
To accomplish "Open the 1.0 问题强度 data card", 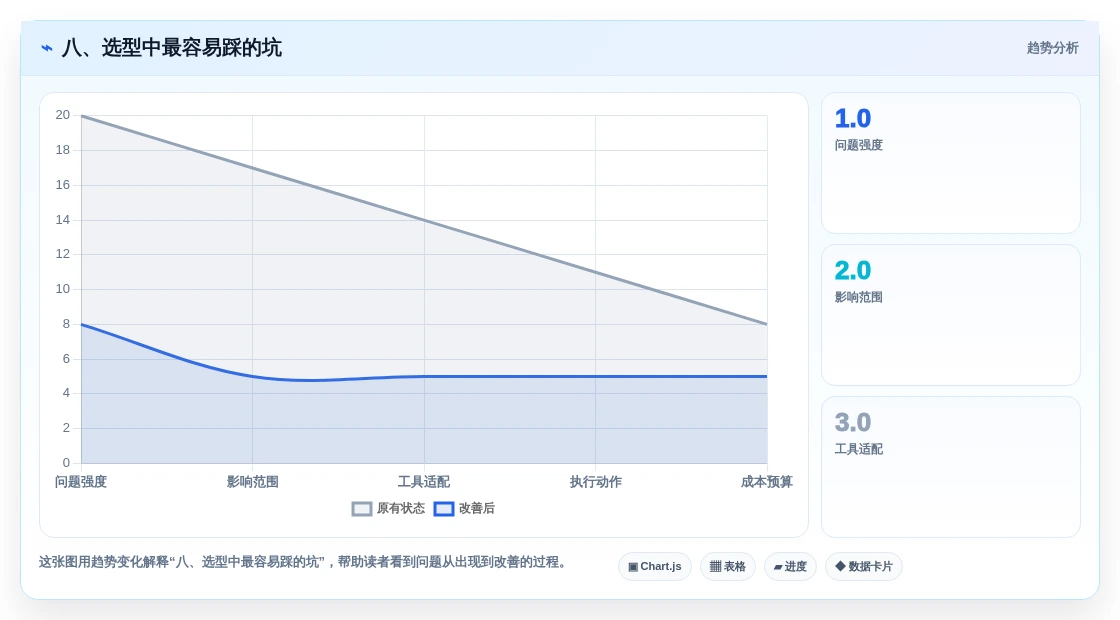I will 951,163.
